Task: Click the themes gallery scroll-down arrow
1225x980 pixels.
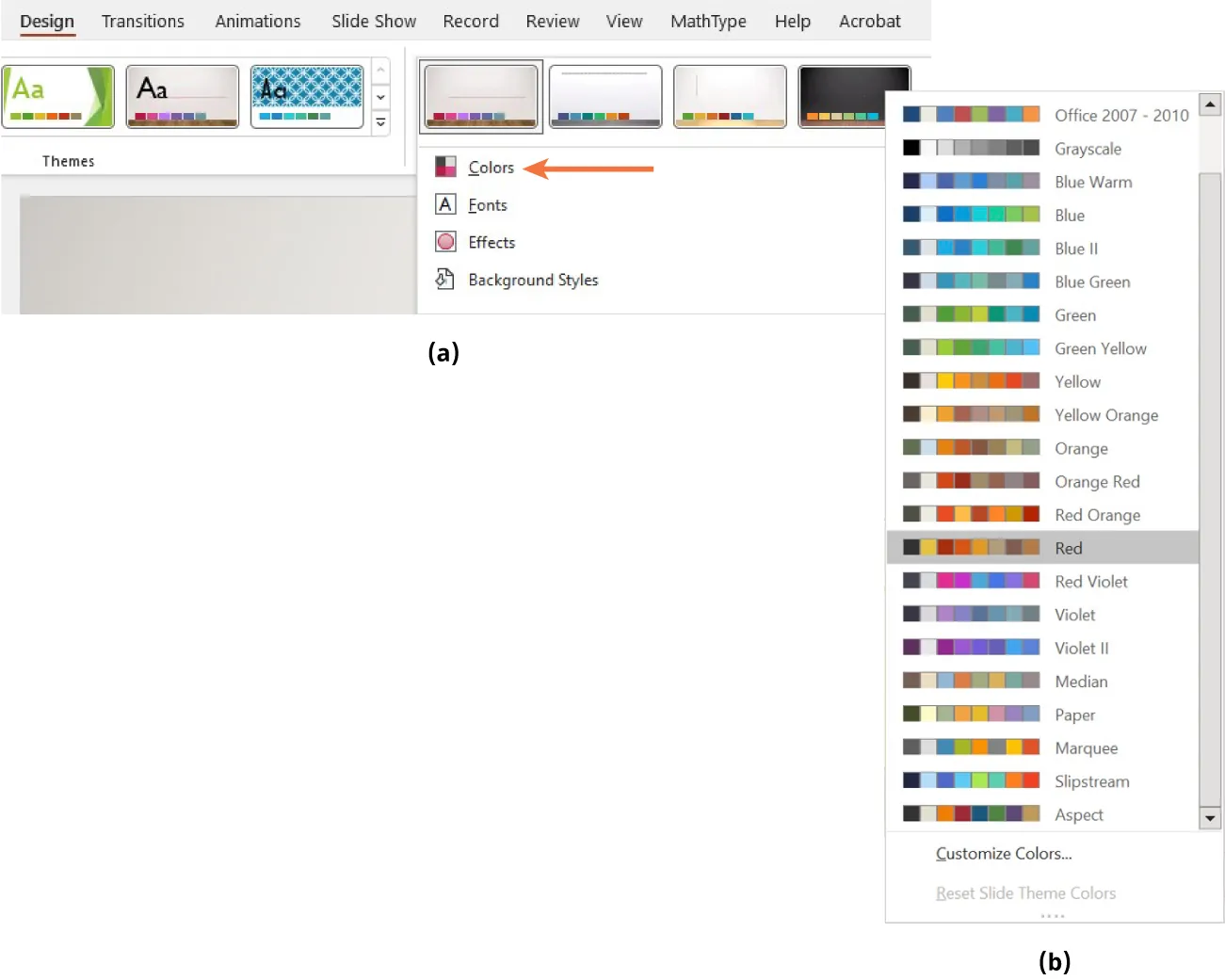Action: (x=380, y=97)
